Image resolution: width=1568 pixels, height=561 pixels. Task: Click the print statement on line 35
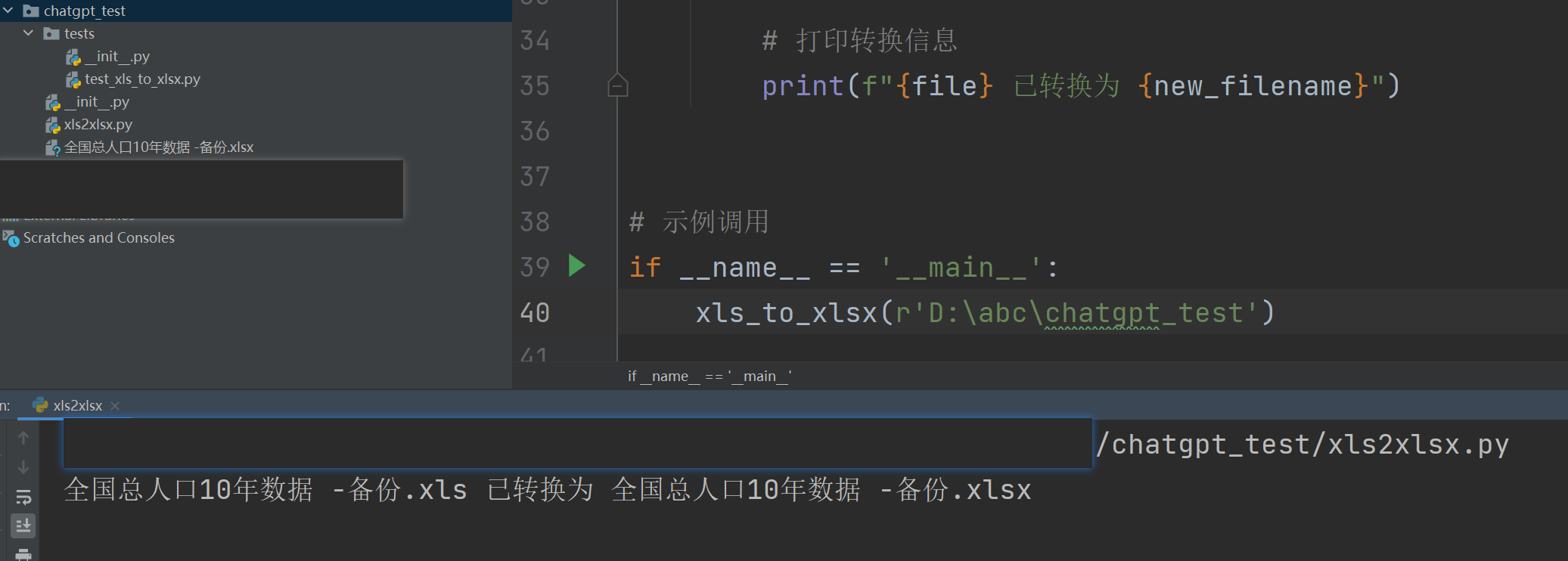pos(1082,85)
